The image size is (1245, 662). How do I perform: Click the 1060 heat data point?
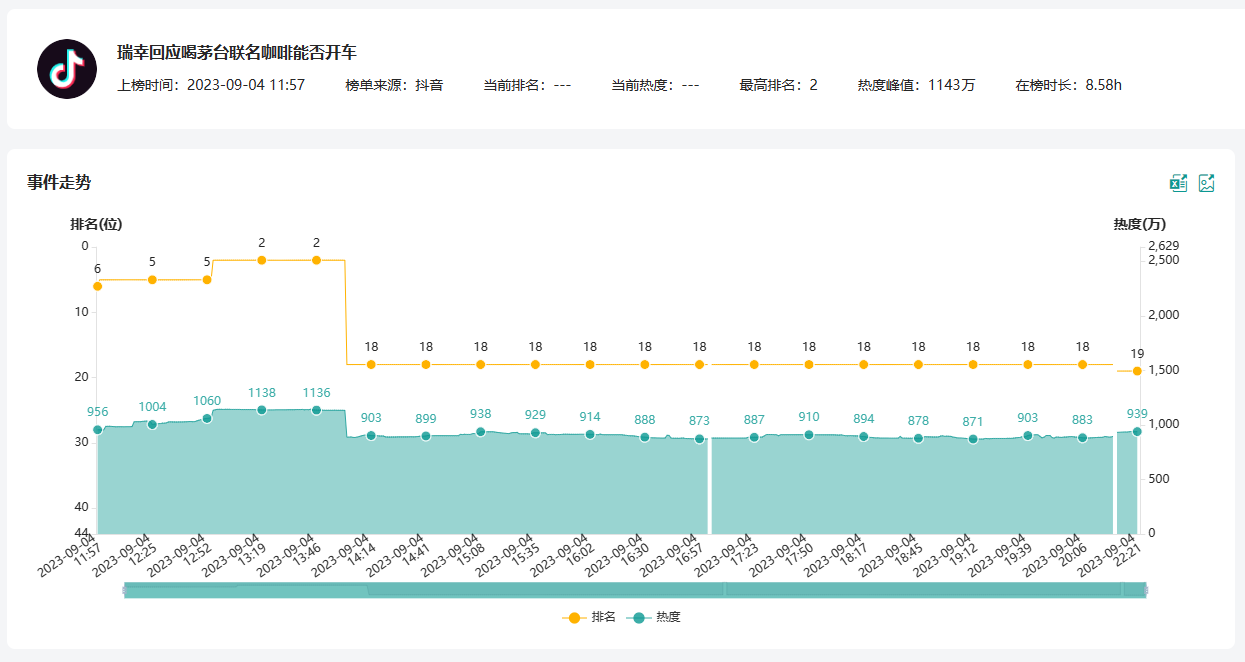coord(207,419)
